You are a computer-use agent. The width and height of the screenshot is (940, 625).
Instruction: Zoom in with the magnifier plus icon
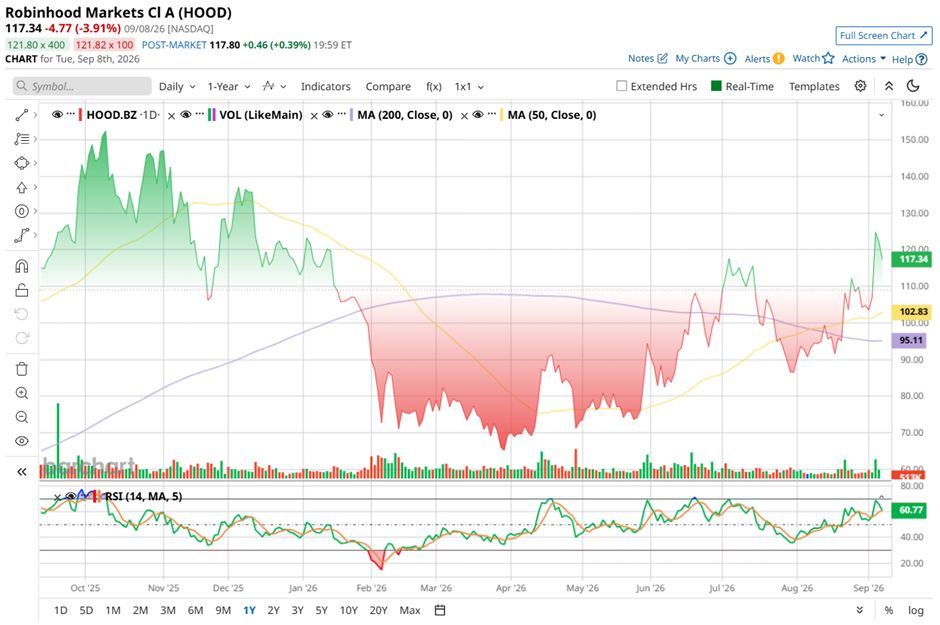(22, 393)
